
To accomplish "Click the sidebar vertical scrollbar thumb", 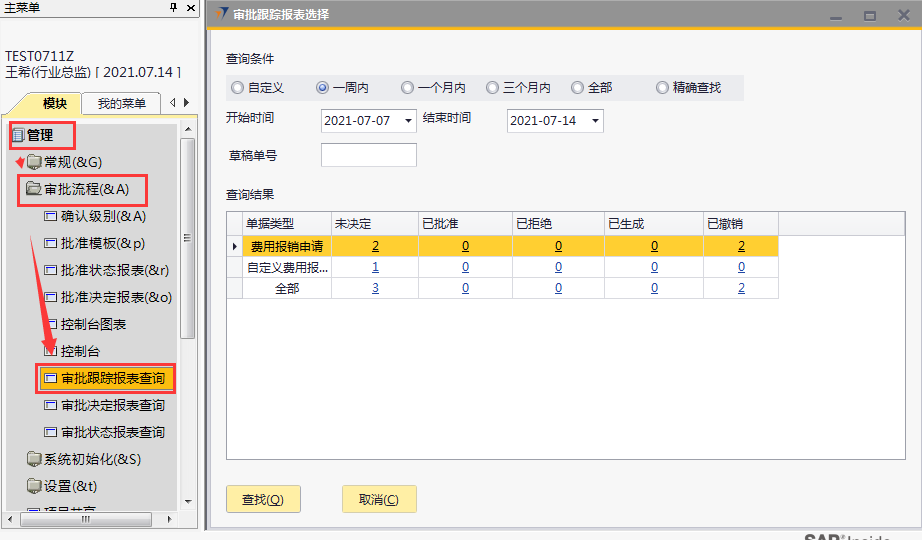I will pyautogui.click(x=187, y=238).
